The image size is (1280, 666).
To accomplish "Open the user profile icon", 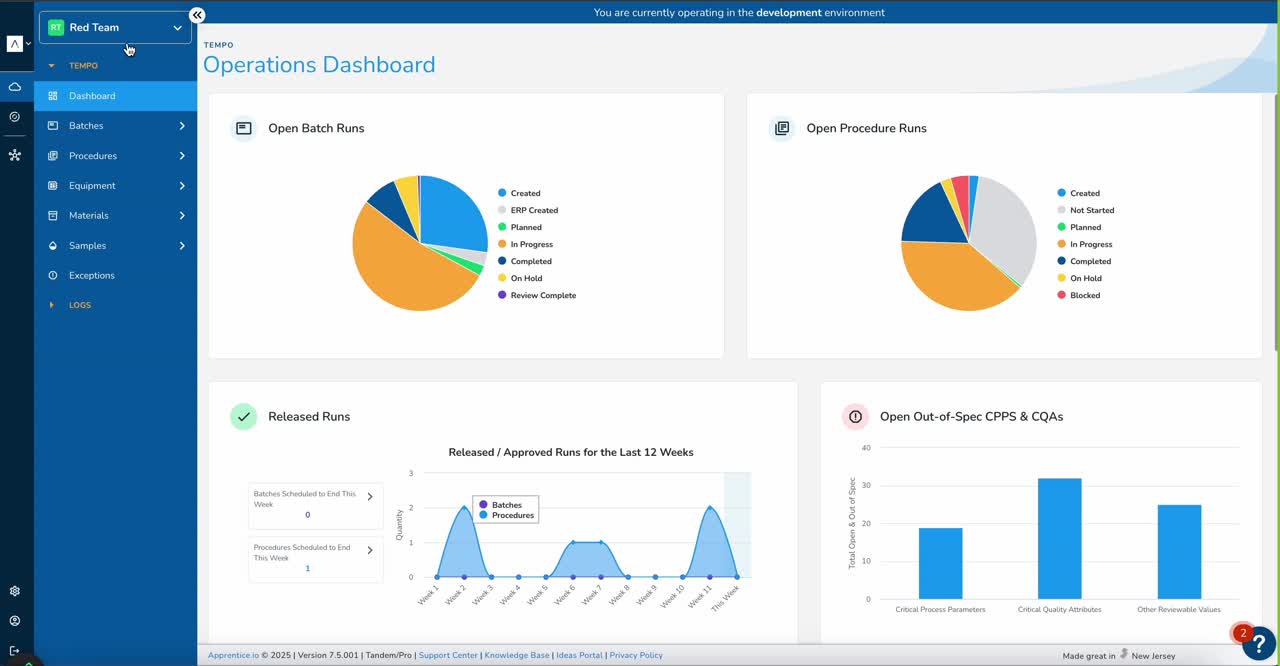I will pyautogui.click(x=14, y=621).
